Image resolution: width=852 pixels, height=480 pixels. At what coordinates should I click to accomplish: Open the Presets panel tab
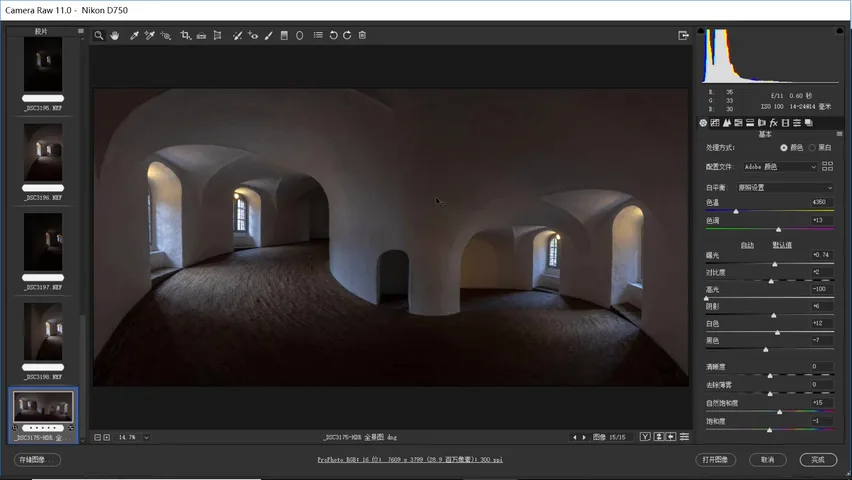click(x=797, y=123)
